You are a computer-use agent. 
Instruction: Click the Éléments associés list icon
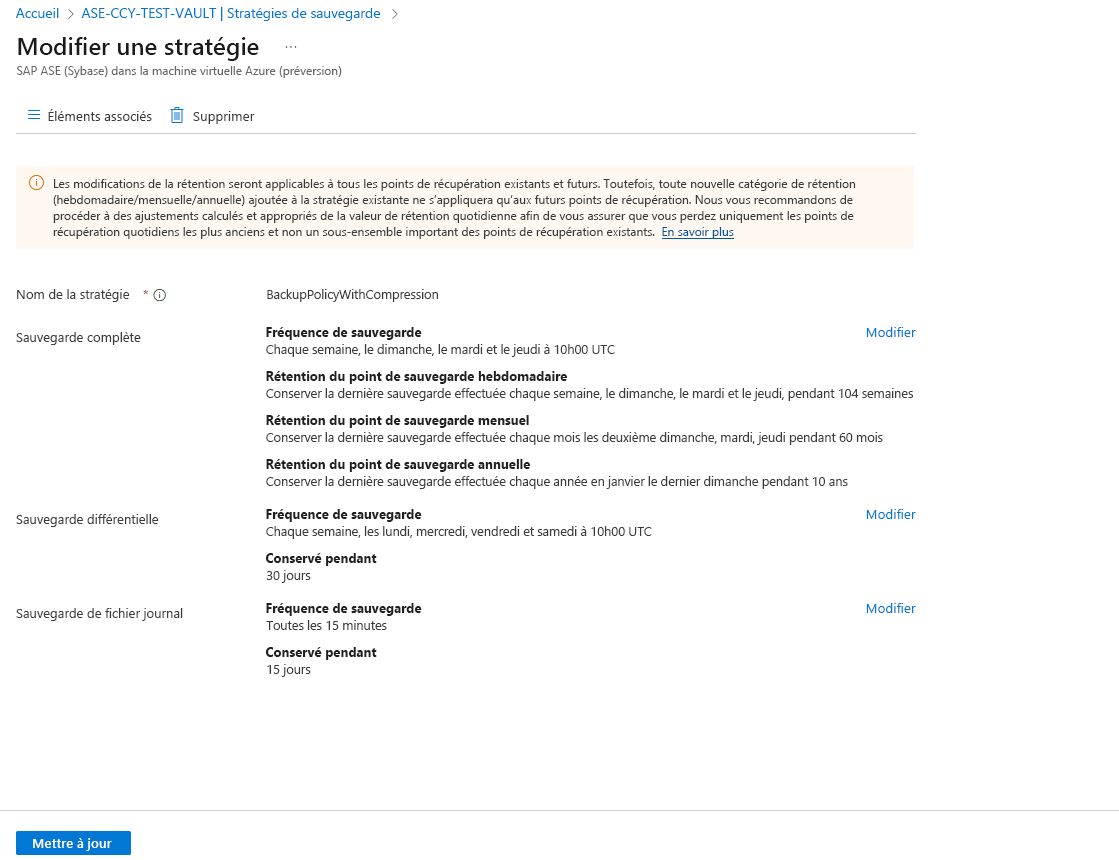click(32, 115)
